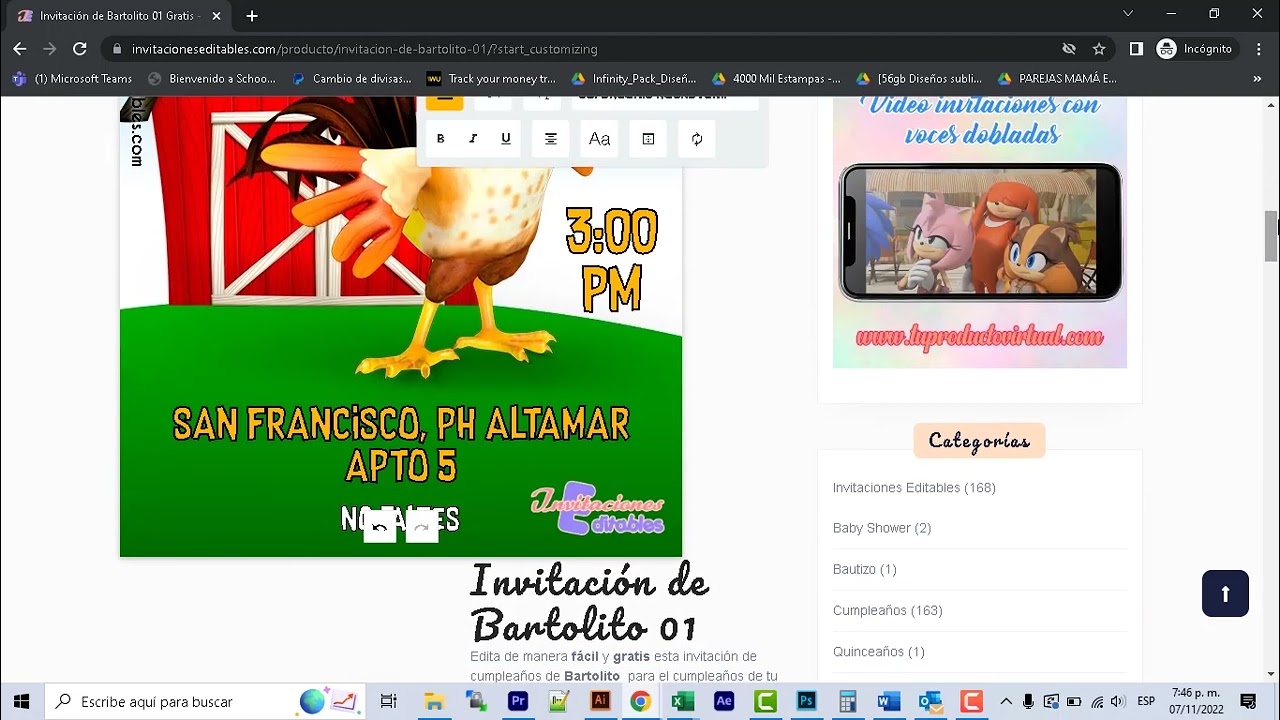Click the Windows taskbar search box
The width and height of the screenshot is (1280, 720).
point(207,701)
